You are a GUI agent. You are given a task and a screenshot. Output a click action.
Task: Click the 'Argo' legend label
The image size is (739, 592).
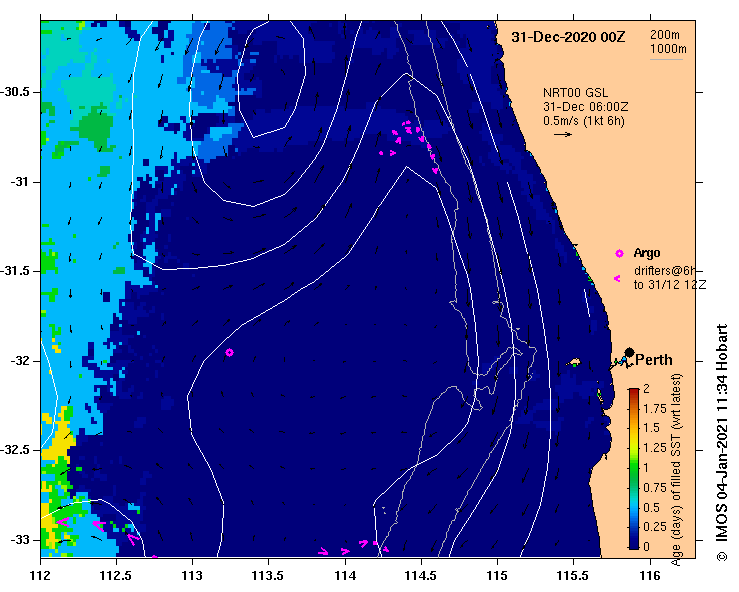point(647,253)
